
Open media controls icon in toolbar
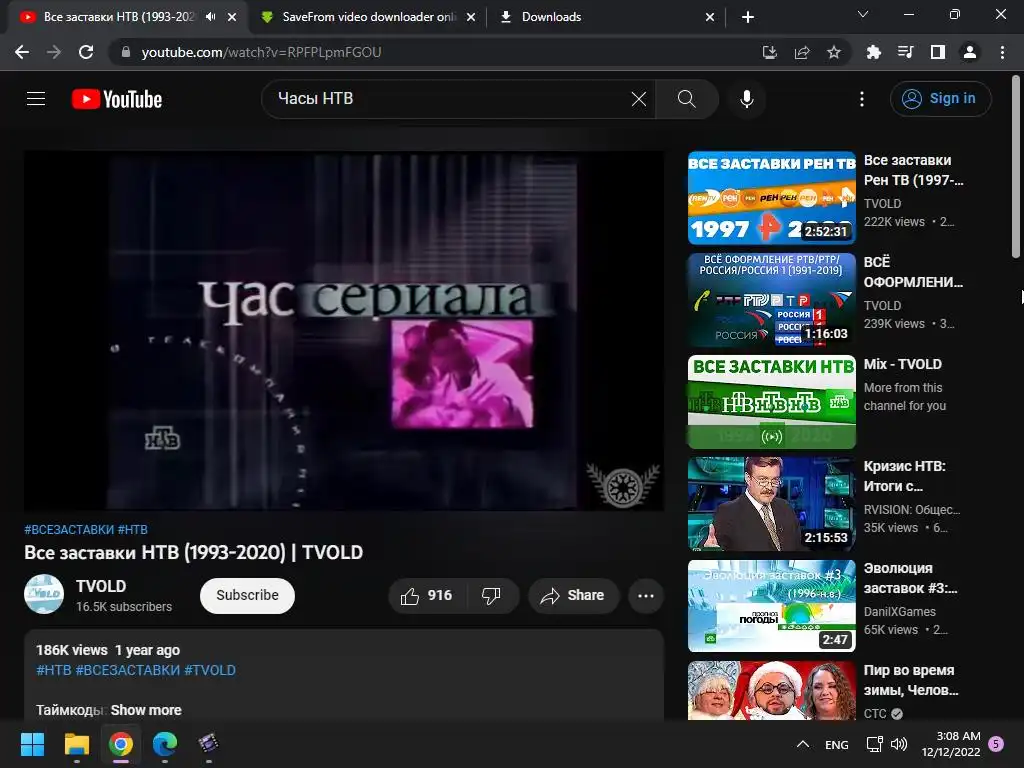(x=906, y=52)
